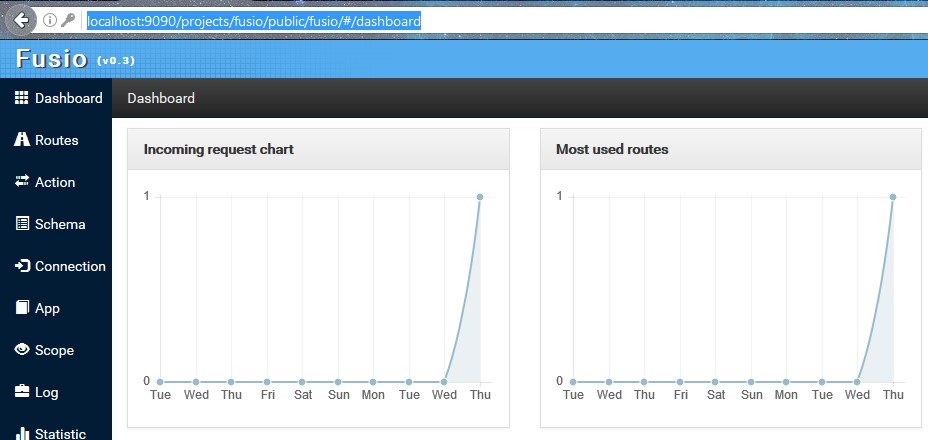Click the last Wed data point in Incoming request chart
The image size is (928, 440).
(x=444, y=382)
